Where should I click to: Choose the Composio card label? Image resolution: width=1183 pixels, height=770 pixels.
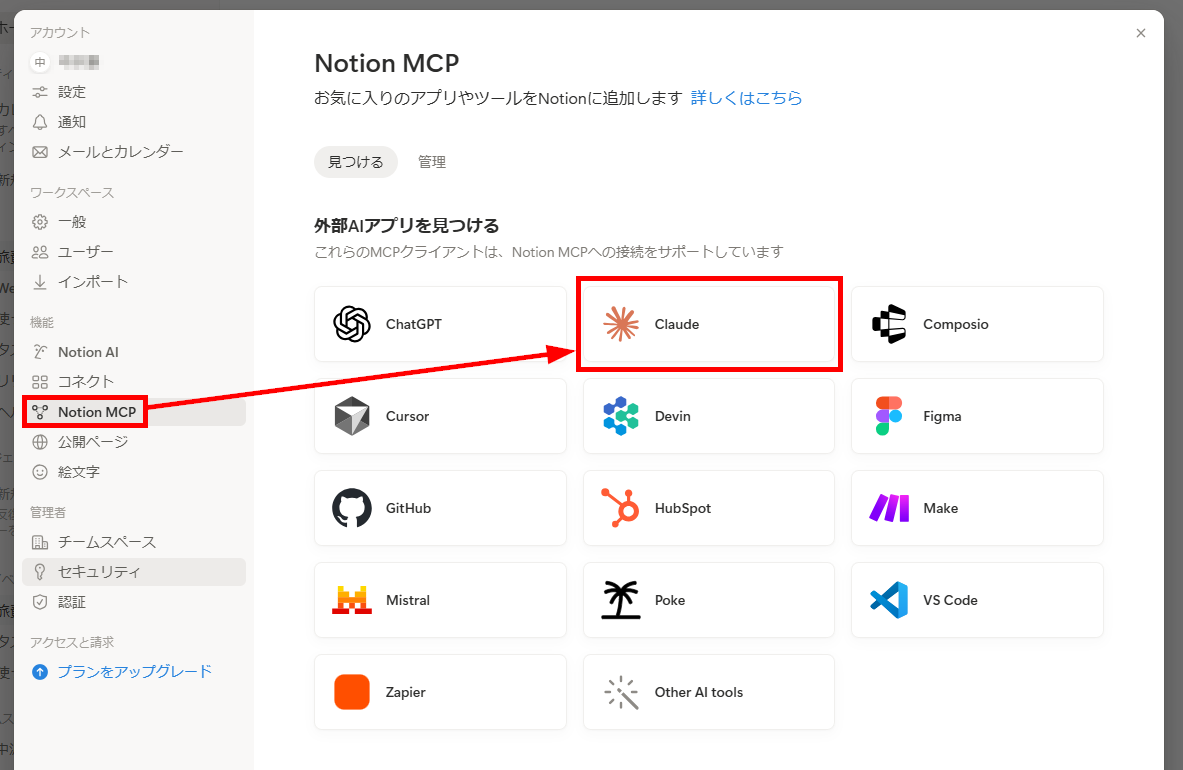pos(956,324)
